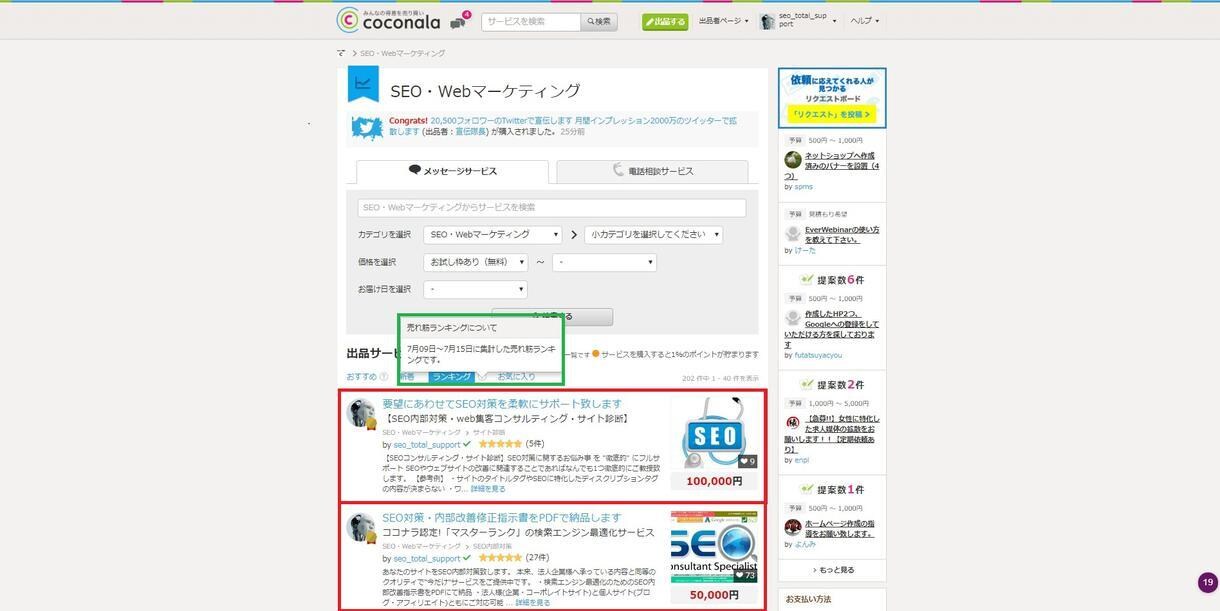Select the ランキング sort tab
The height and width of the screenshot is (611, 1220).
point(452,377)
